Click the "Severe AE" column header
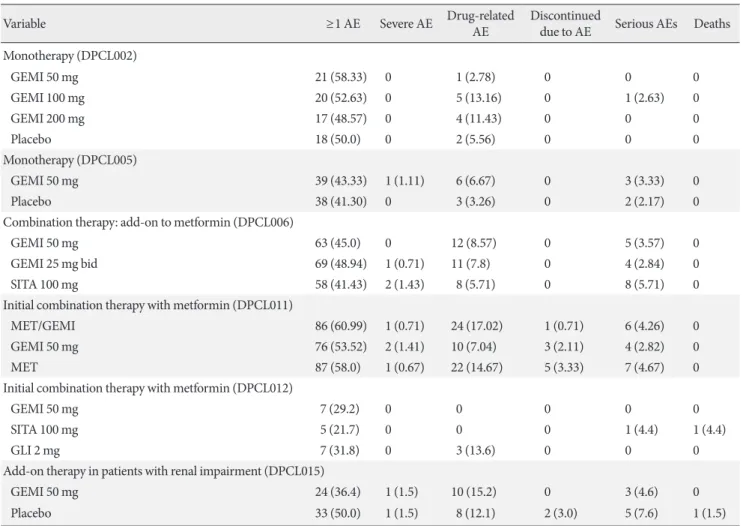The width and height of the screenshot is (749, 526). click(x=406, y=23)
